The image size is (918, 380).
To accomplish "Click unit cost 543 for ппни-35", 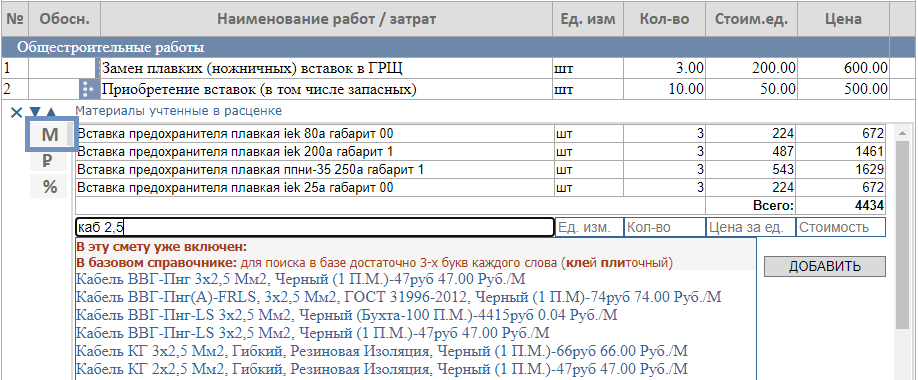I will (751, 170).
